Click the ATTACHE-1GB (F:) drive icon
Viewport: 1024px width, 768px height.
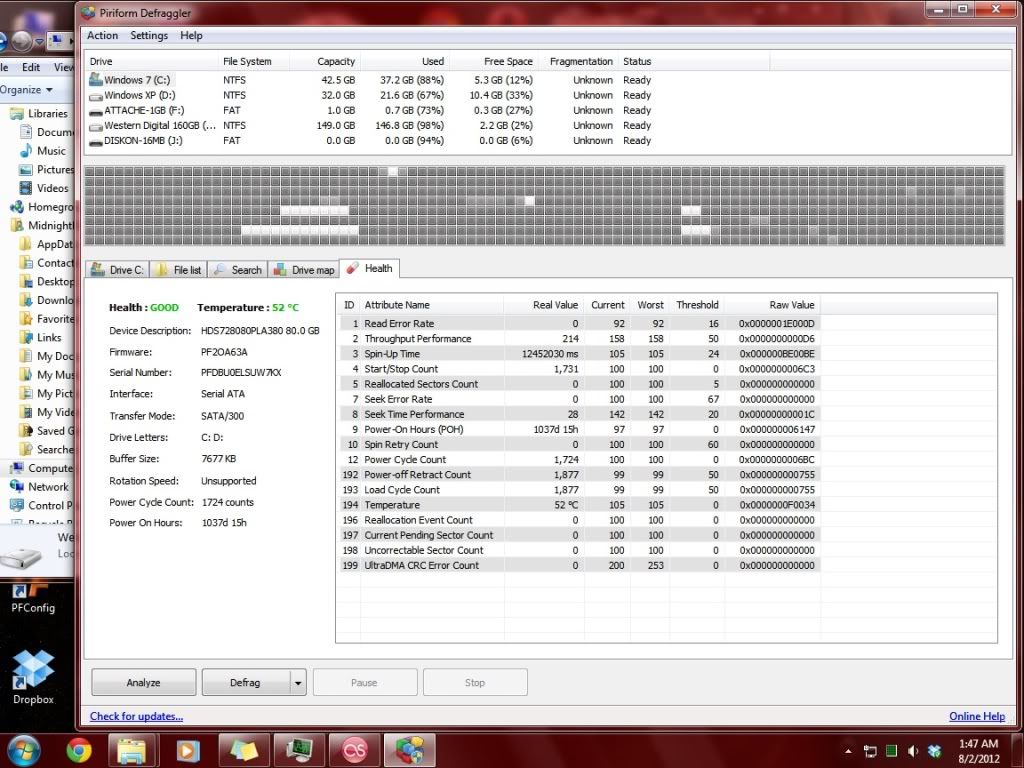click(x=96, y=111)
